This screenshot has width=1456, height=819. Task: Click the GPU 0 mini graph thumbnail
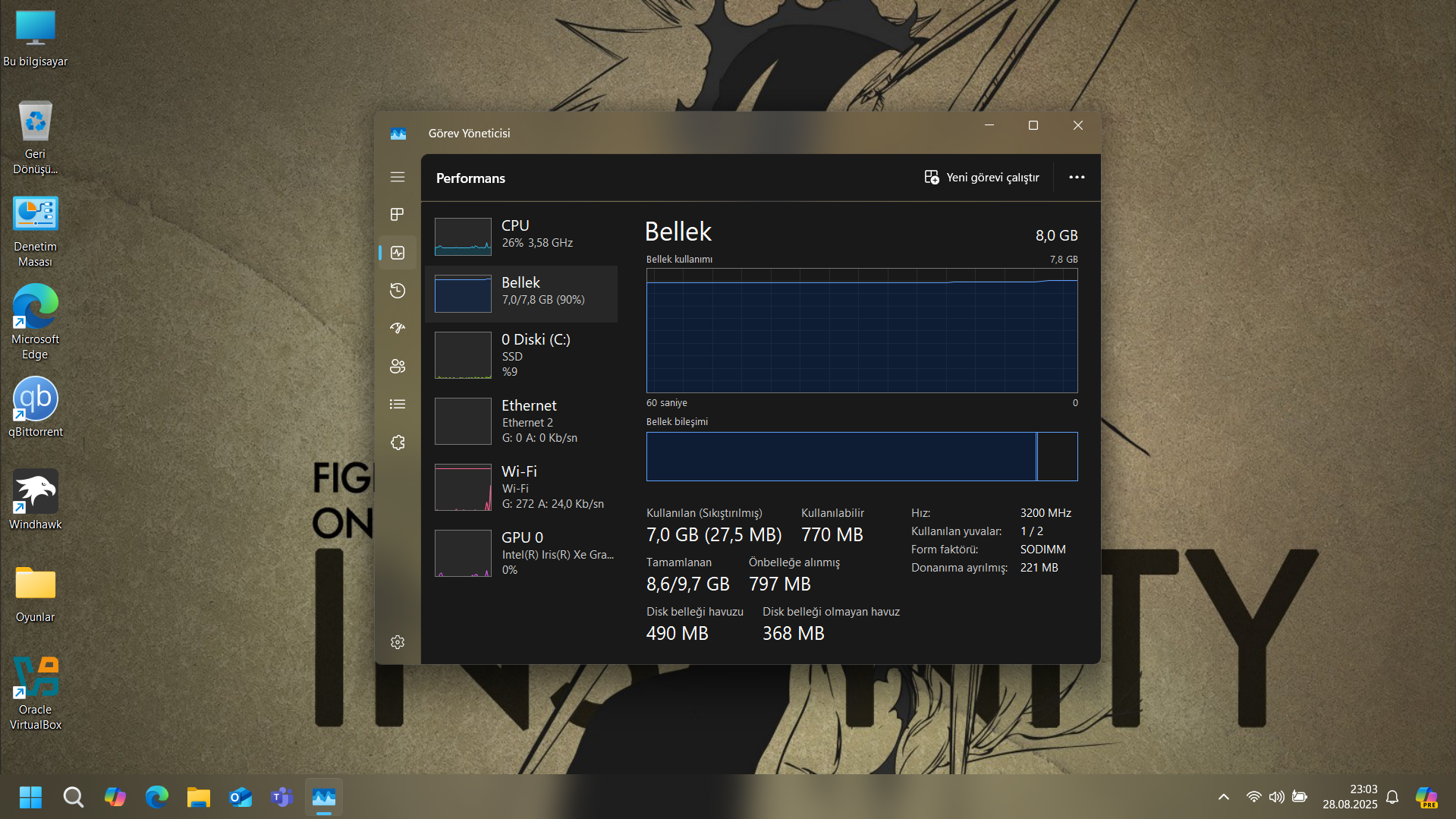pos(463,553)
